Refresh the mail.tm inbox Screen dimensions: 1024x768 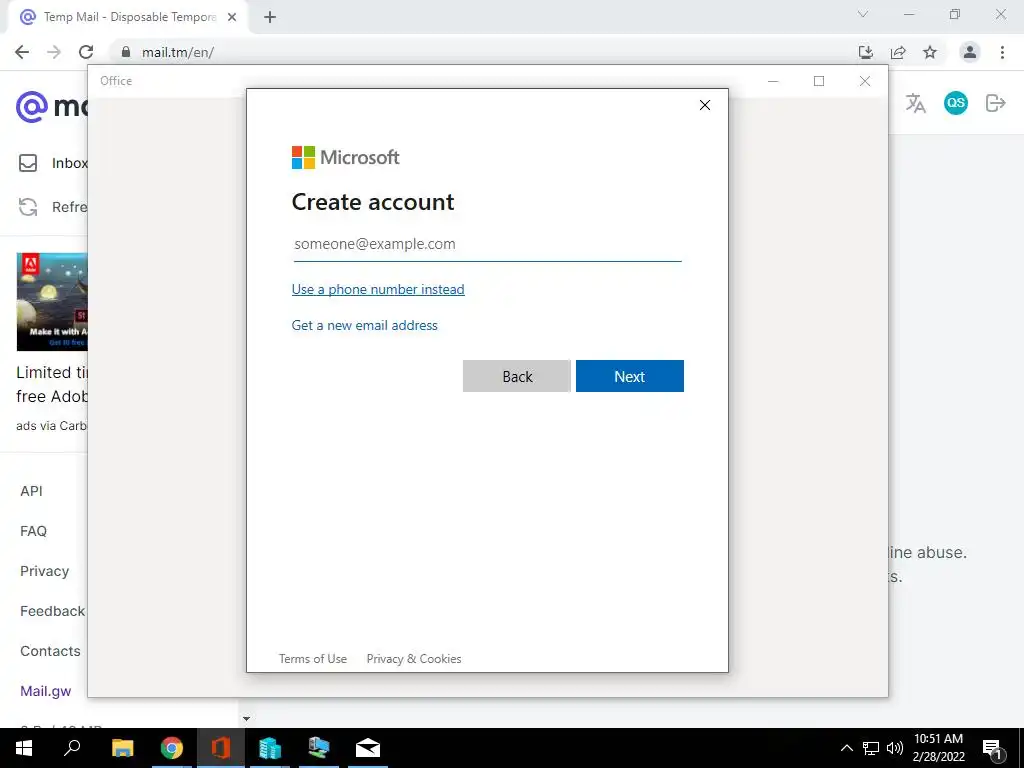(52, 207)
